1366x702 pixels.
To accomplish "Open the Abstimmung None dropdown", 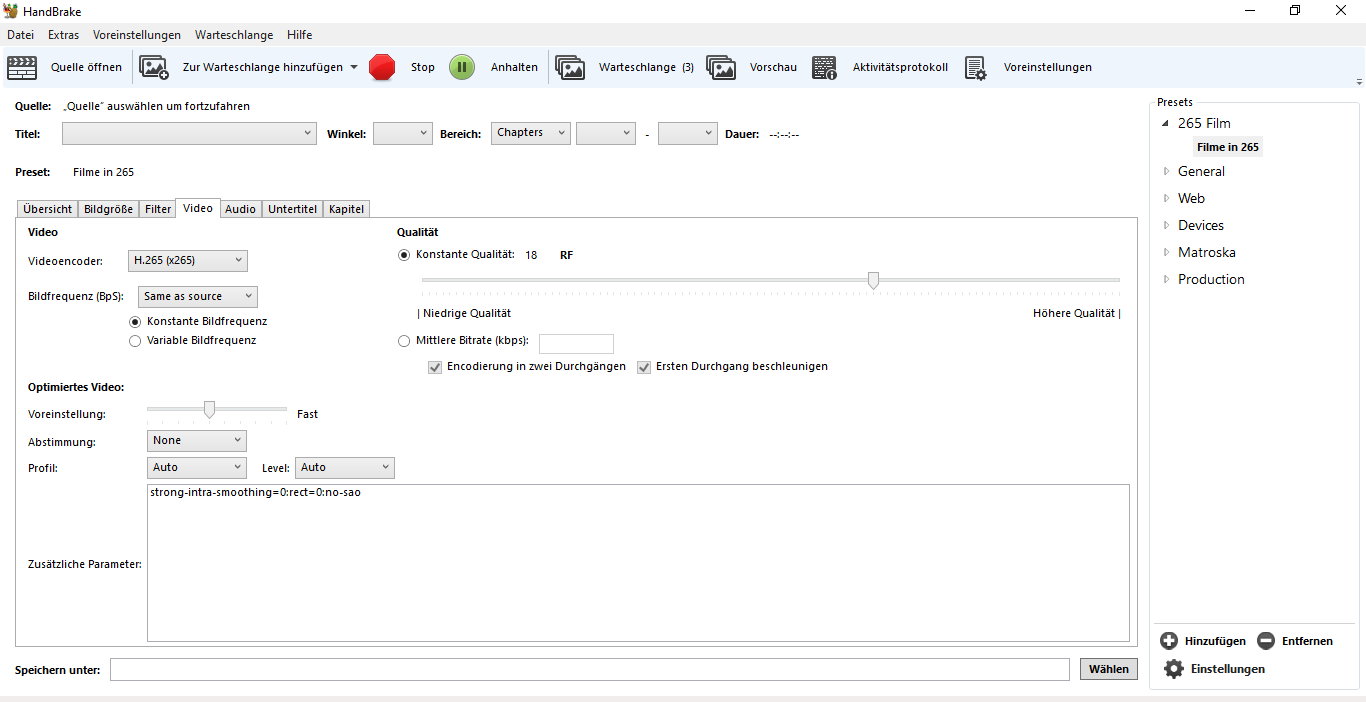I will point(197,441).
